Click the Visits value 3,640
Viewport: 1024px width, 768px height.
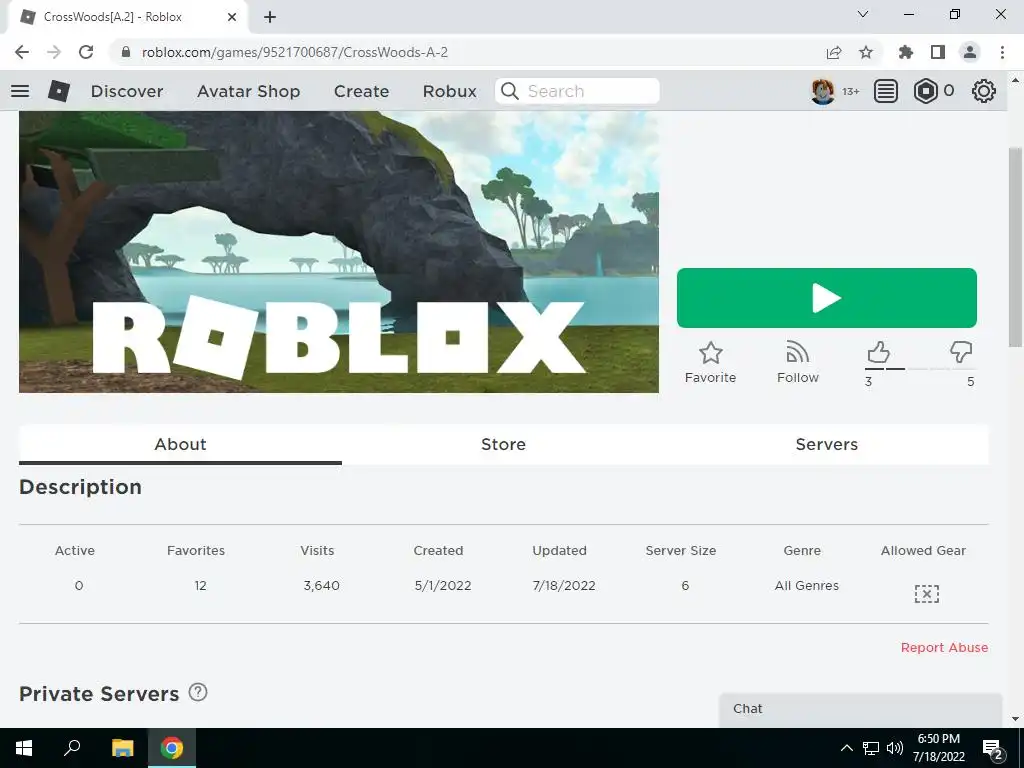[321, 586]
